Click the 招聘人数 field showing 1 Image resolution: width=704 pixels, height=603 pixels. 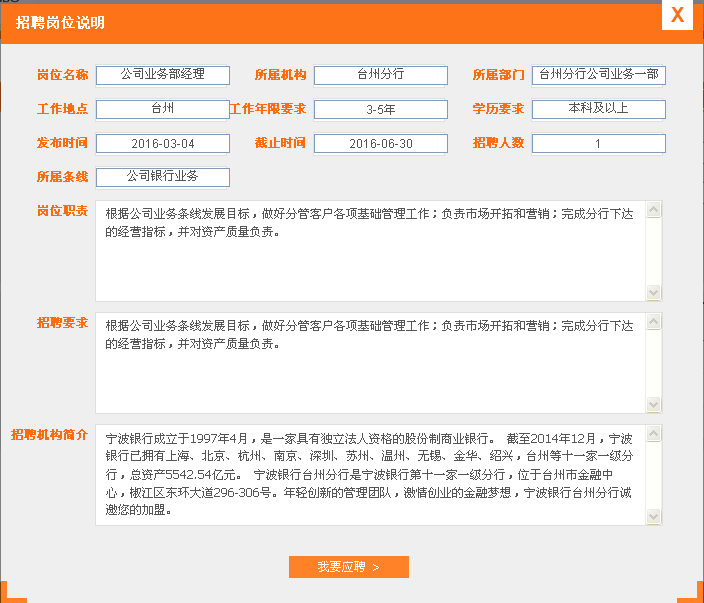pyautogui.click(x=598, y=144)
